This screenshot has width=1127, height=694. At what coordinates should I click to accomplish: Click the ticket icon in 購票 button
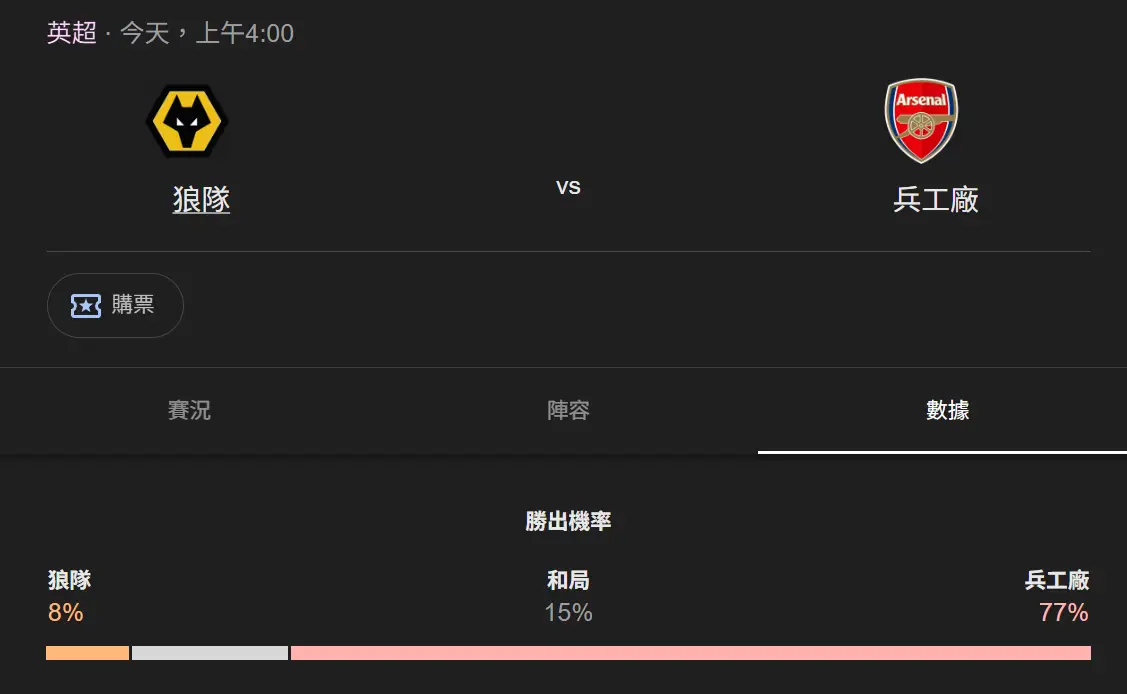click(86, 306)
